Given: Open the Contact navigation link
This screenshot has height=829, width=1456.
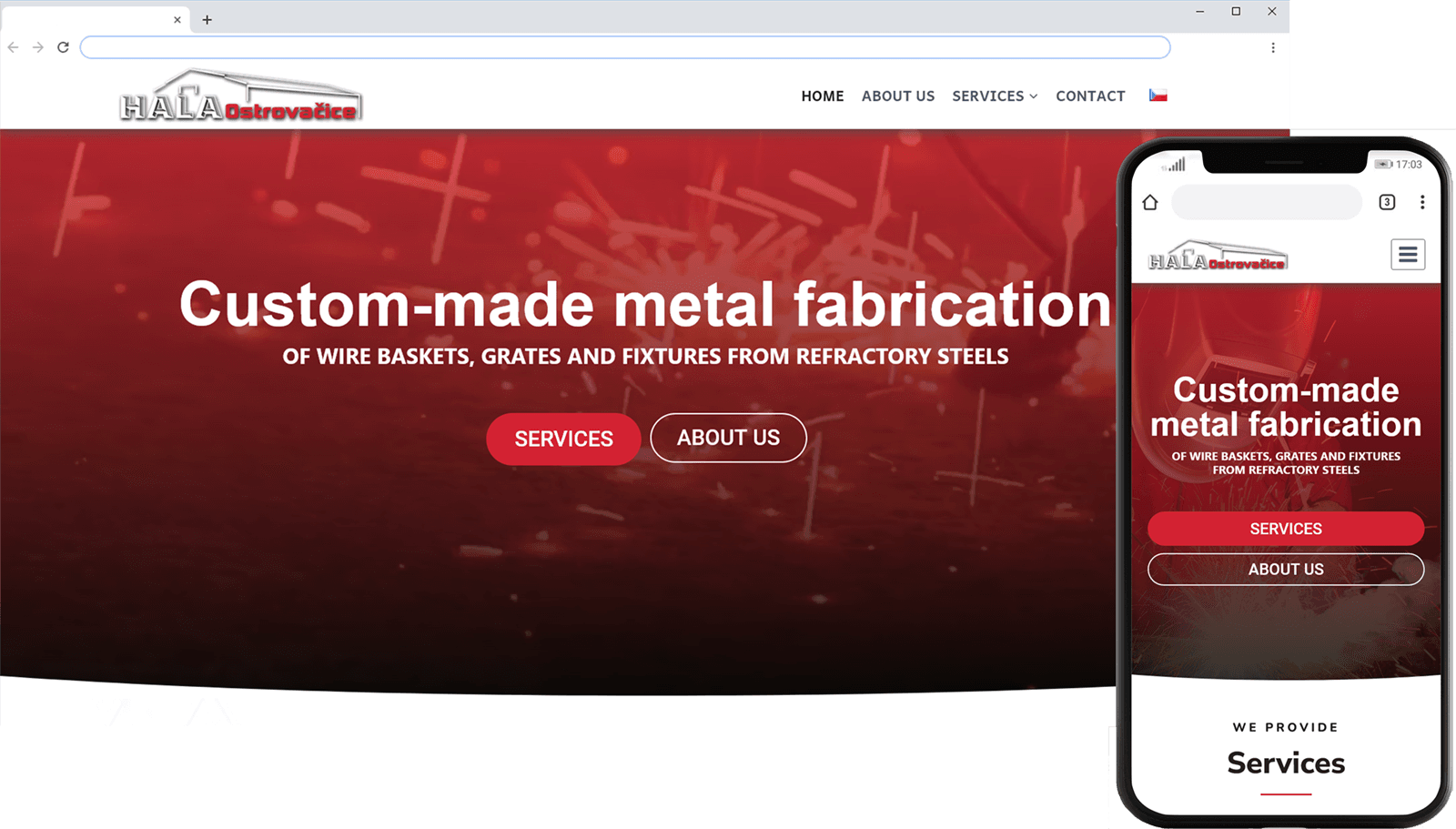Looking at the screenshot, I should click(1090, 96).
